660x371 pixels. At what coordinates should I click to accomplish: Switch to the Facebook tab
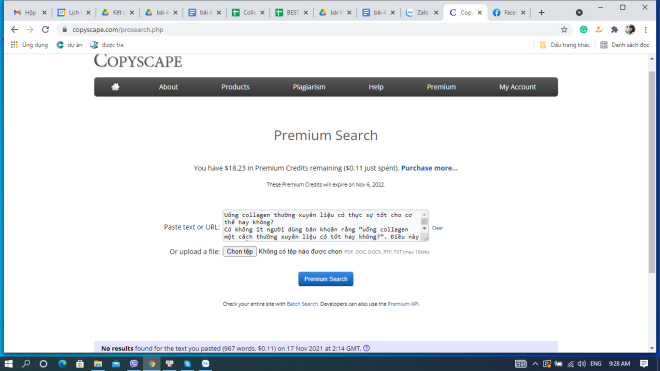coord(509,13)
